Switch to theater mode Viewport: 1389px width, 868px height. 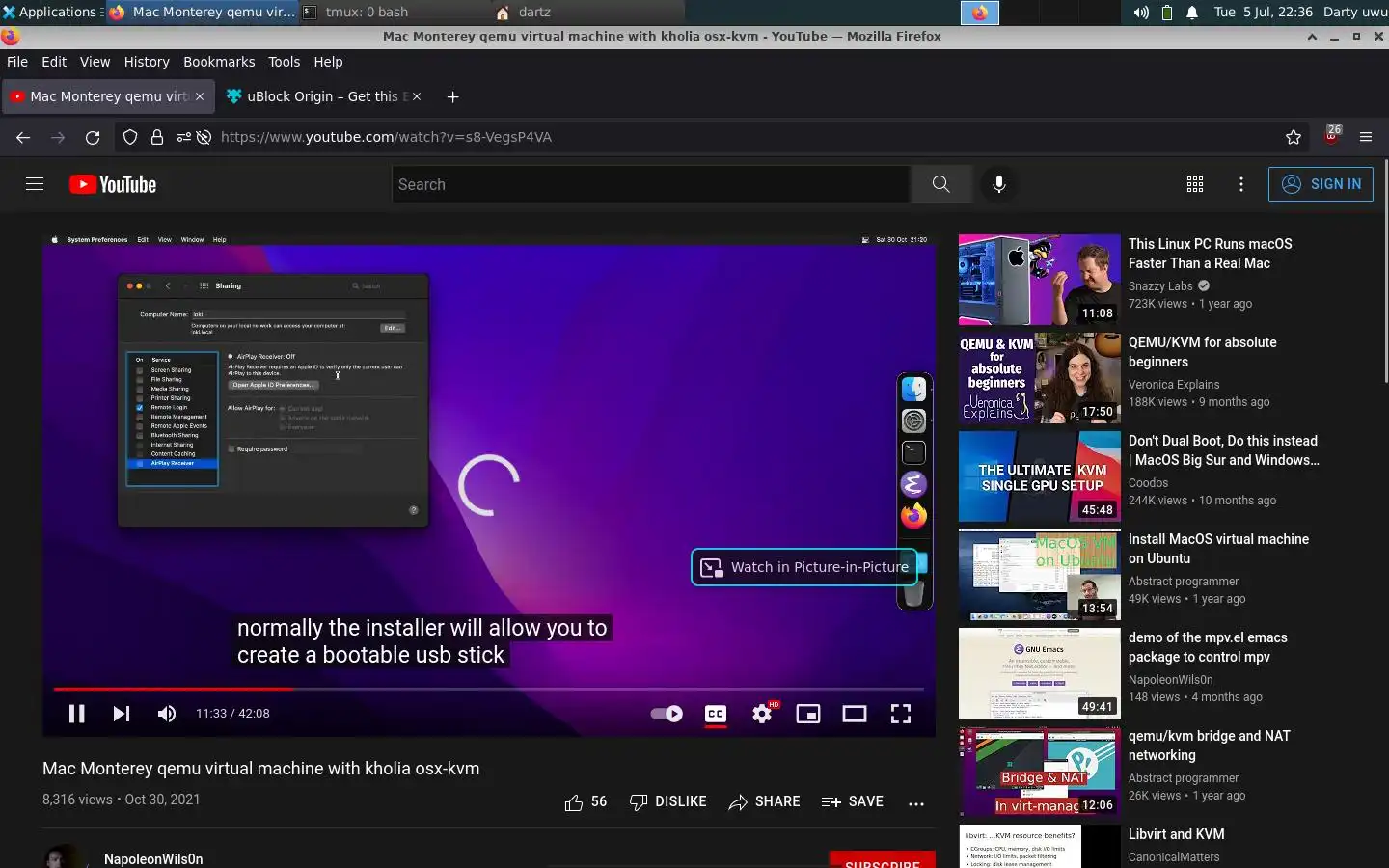855,714
